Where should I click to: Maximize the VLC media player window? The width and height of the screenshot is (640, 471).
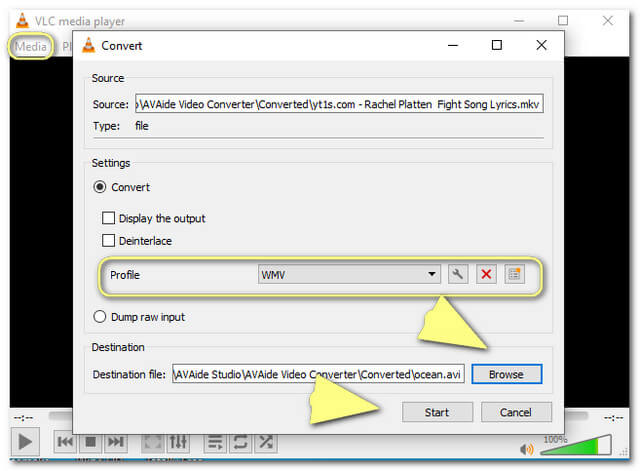[563, 20]
